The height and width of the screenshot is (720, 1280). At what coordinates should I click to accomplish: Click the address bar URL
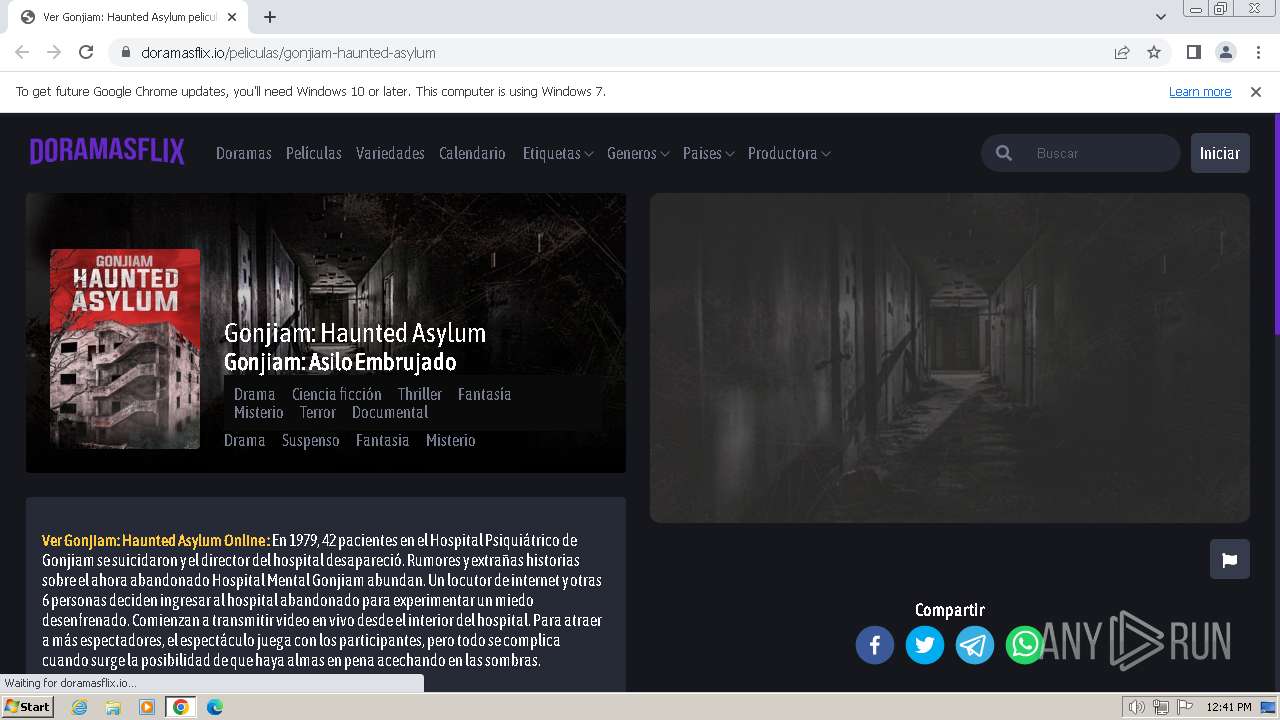(x=289, y=52)
